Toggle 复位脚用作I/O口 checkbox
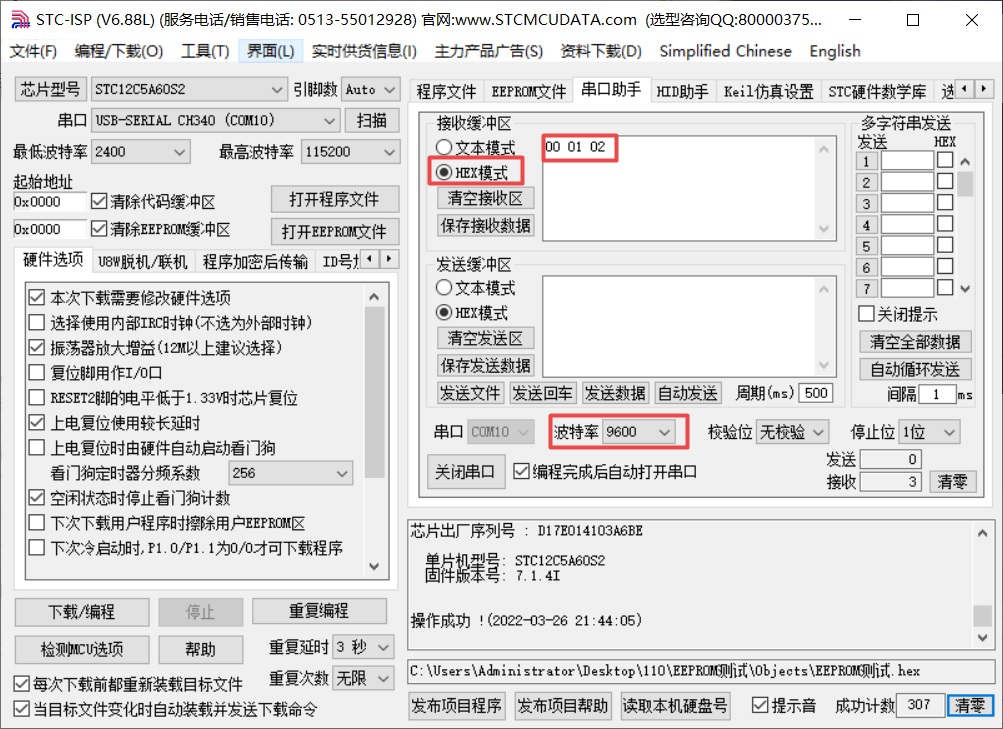This screenshot has height=729, width=1003. (96, 372)
